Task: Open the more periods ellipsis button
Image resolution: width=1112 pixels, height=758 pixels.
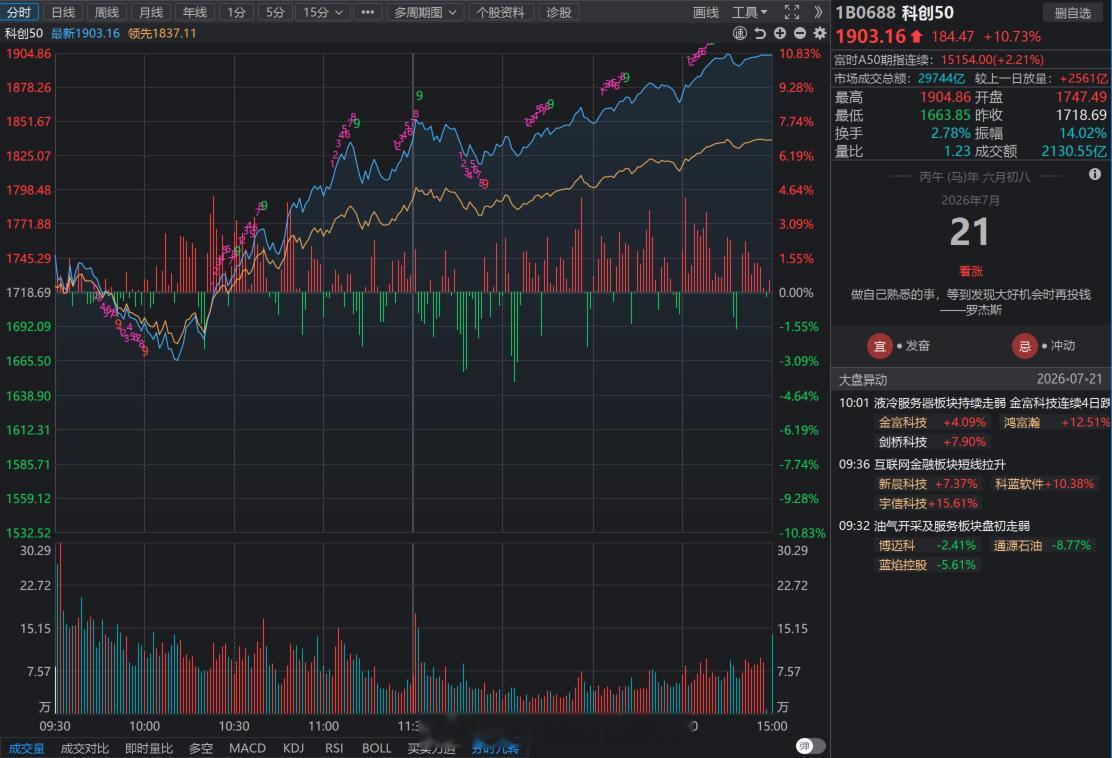Action: 367,12
